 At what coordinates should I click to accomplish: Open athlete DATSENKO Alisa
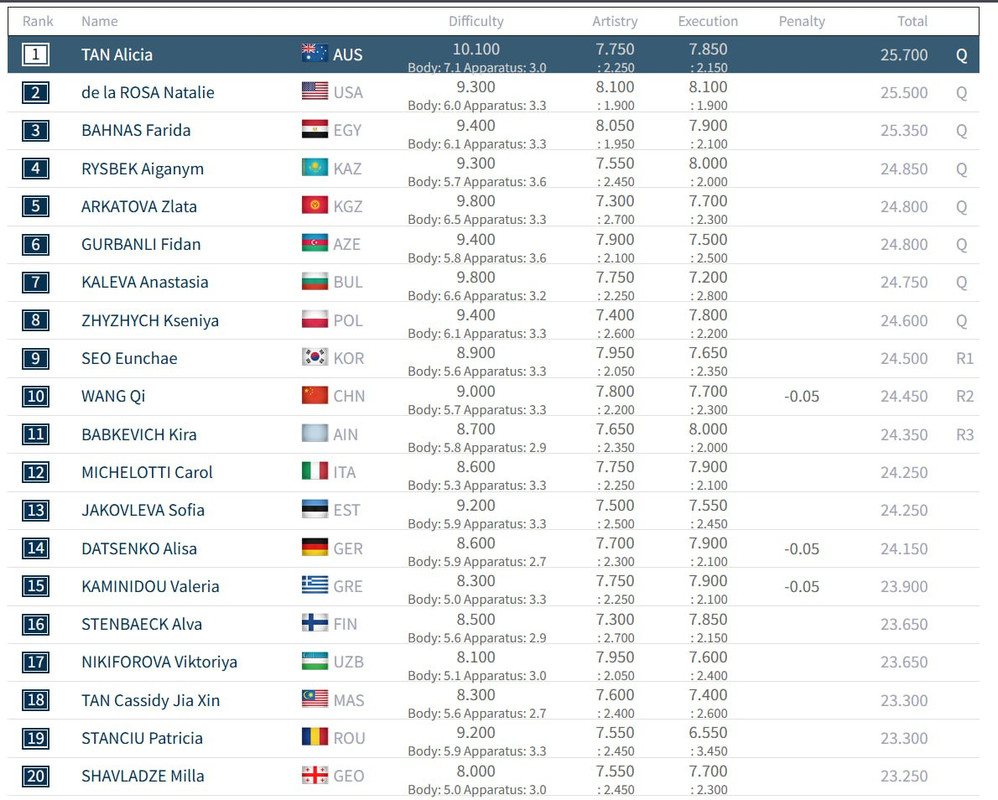point(139,549)
